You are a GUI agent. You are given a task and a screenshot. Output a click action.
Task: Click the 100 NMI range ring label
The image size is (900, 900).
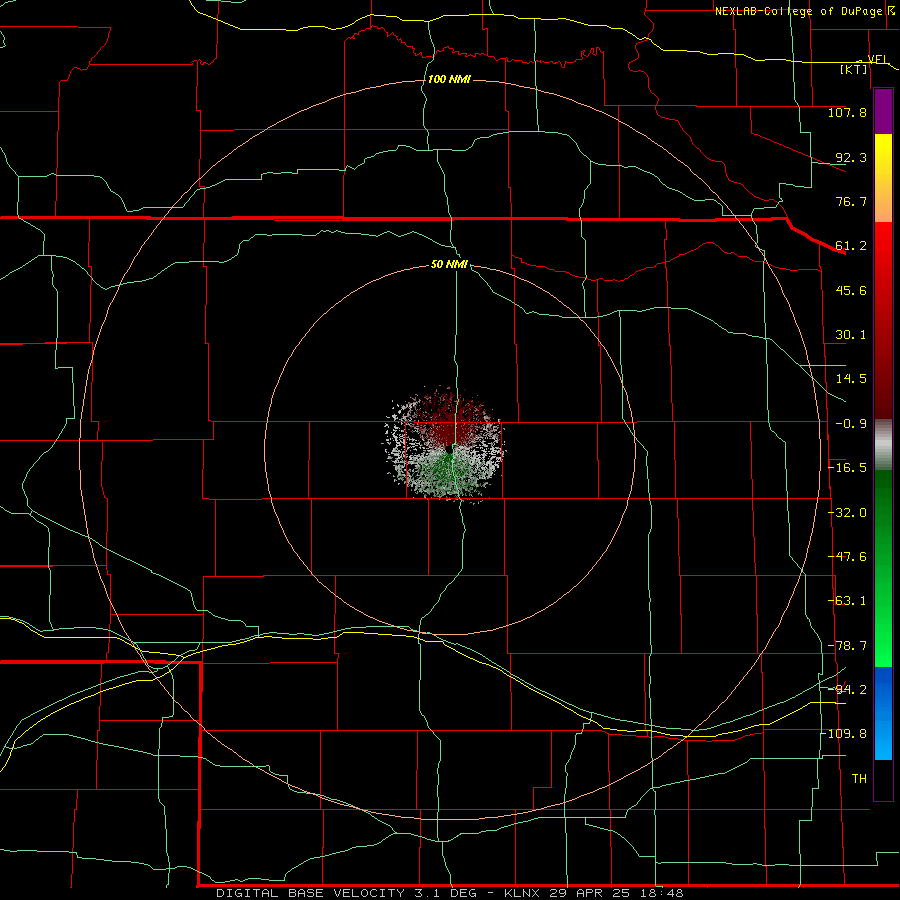click(x=449, y=79)
